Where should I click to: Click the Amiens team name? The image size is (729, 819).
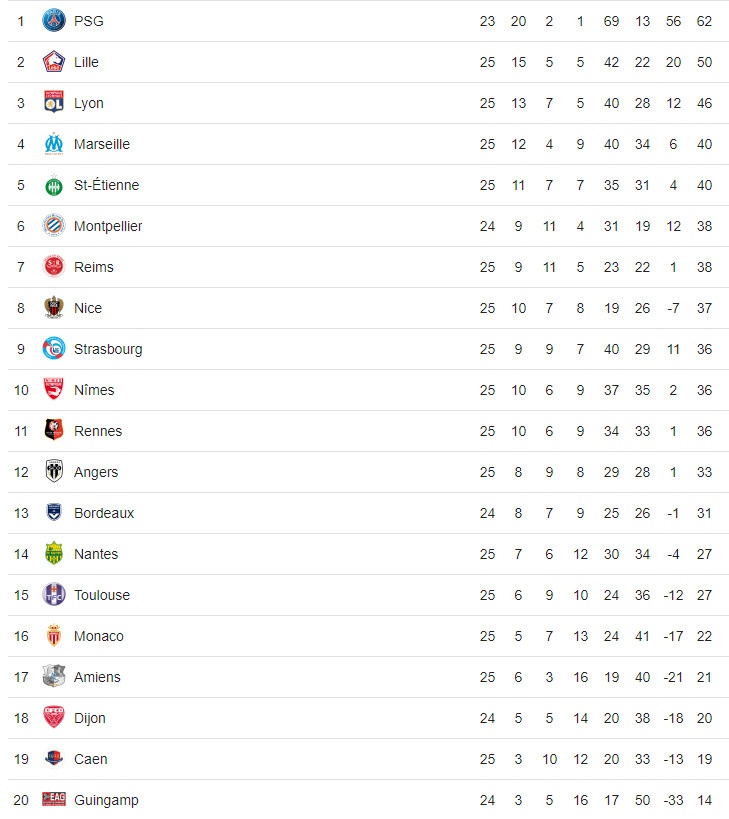pos(97,677)
